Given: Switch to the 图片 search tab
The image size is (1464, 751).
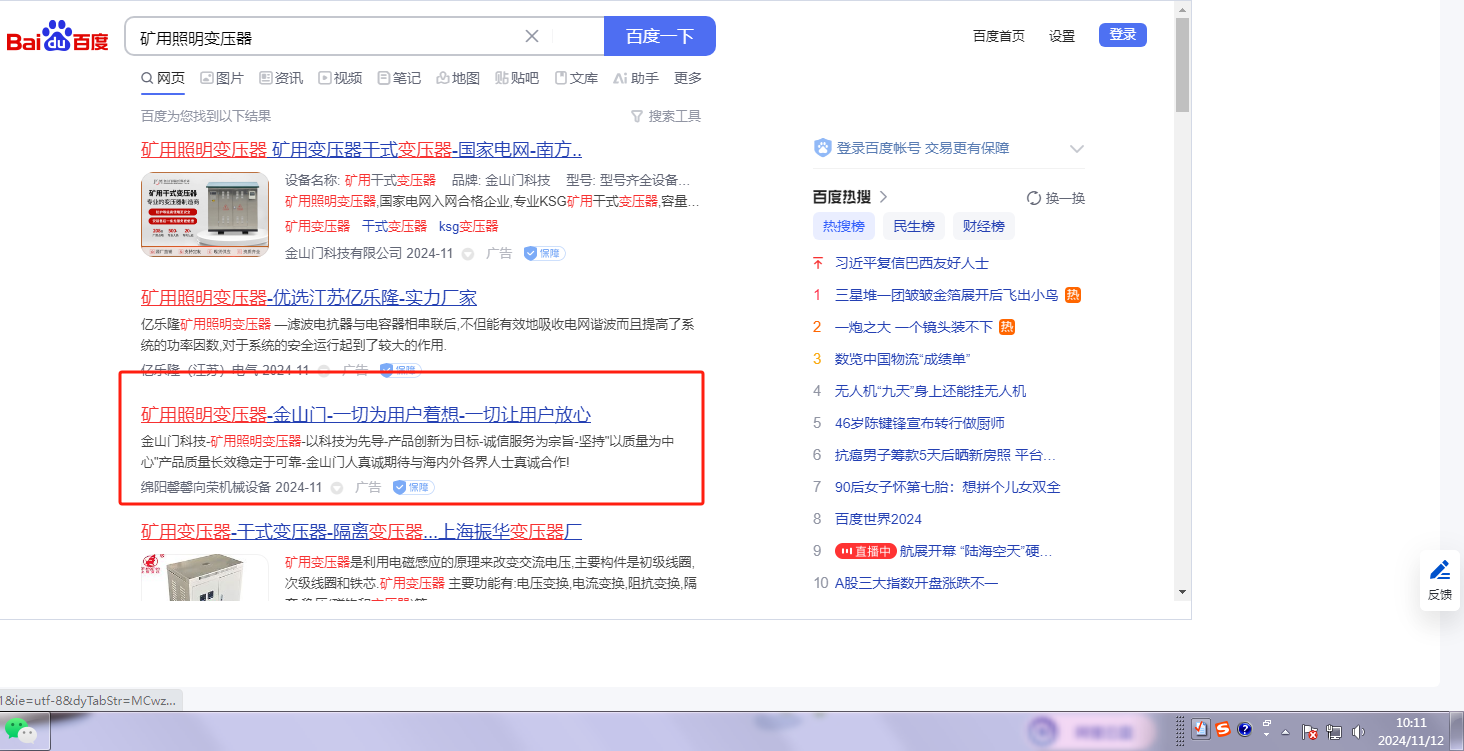Looking at the screenshot, I should [222, 78].
